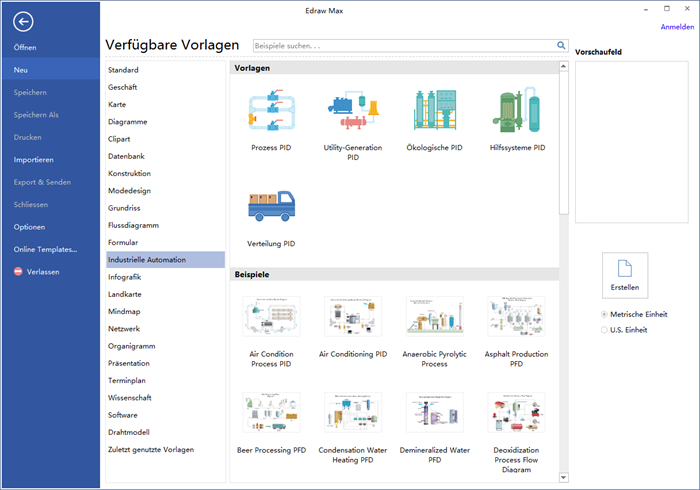The image size is (700, 490).
Task: Click the back arrow button
Action: point(24,22)
